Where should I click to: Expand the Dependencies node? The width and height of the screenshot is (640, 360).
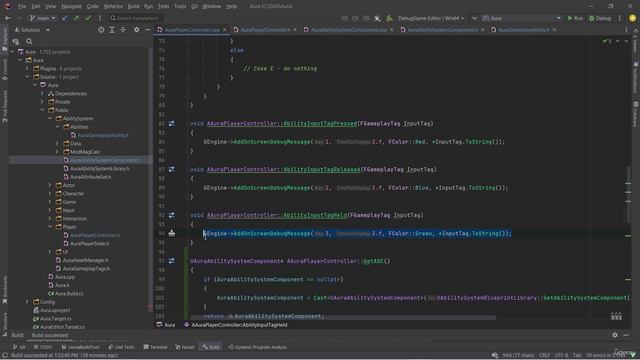pos(42,93)
